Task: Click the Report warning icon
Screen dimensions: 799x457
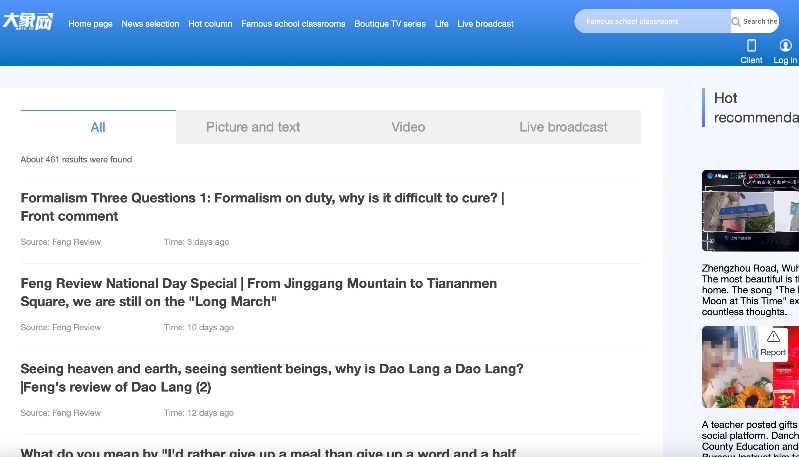Action: tap(773, 336)
